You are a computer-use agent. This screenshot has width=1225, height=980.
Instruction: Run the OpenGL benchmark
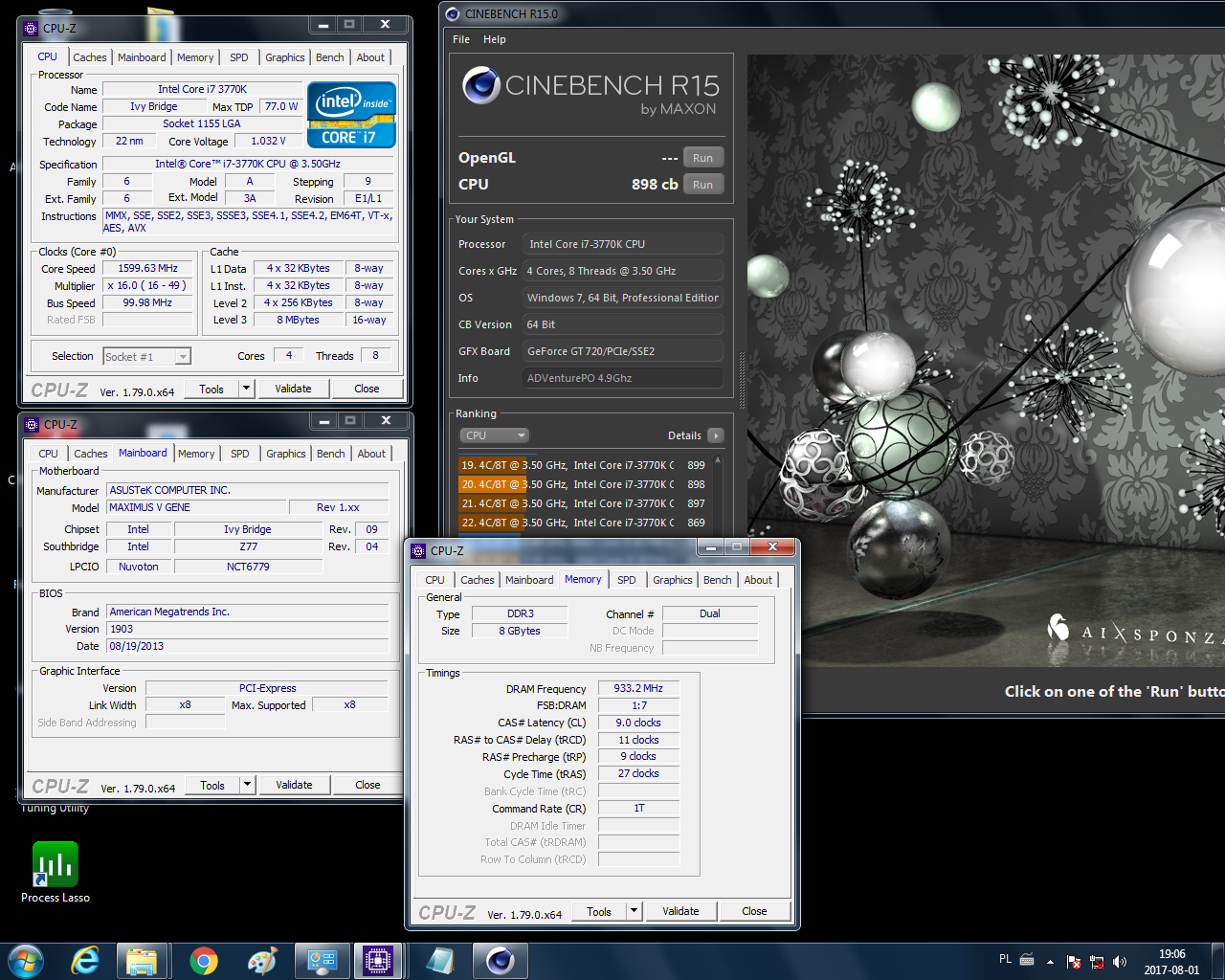[x=703, y=158]
